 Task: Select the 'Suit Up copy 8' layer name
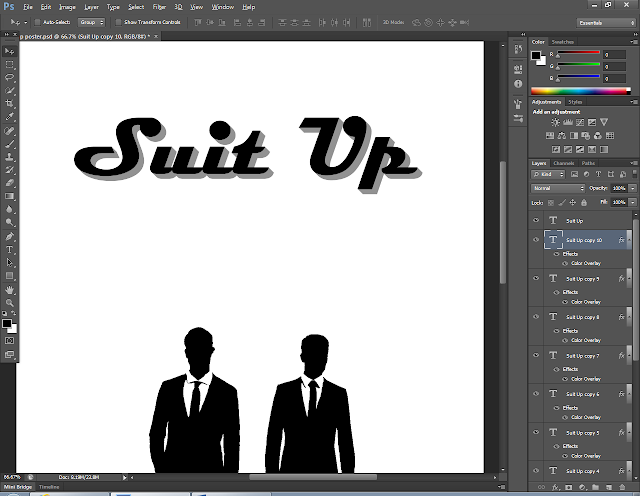tap(583, 317)
